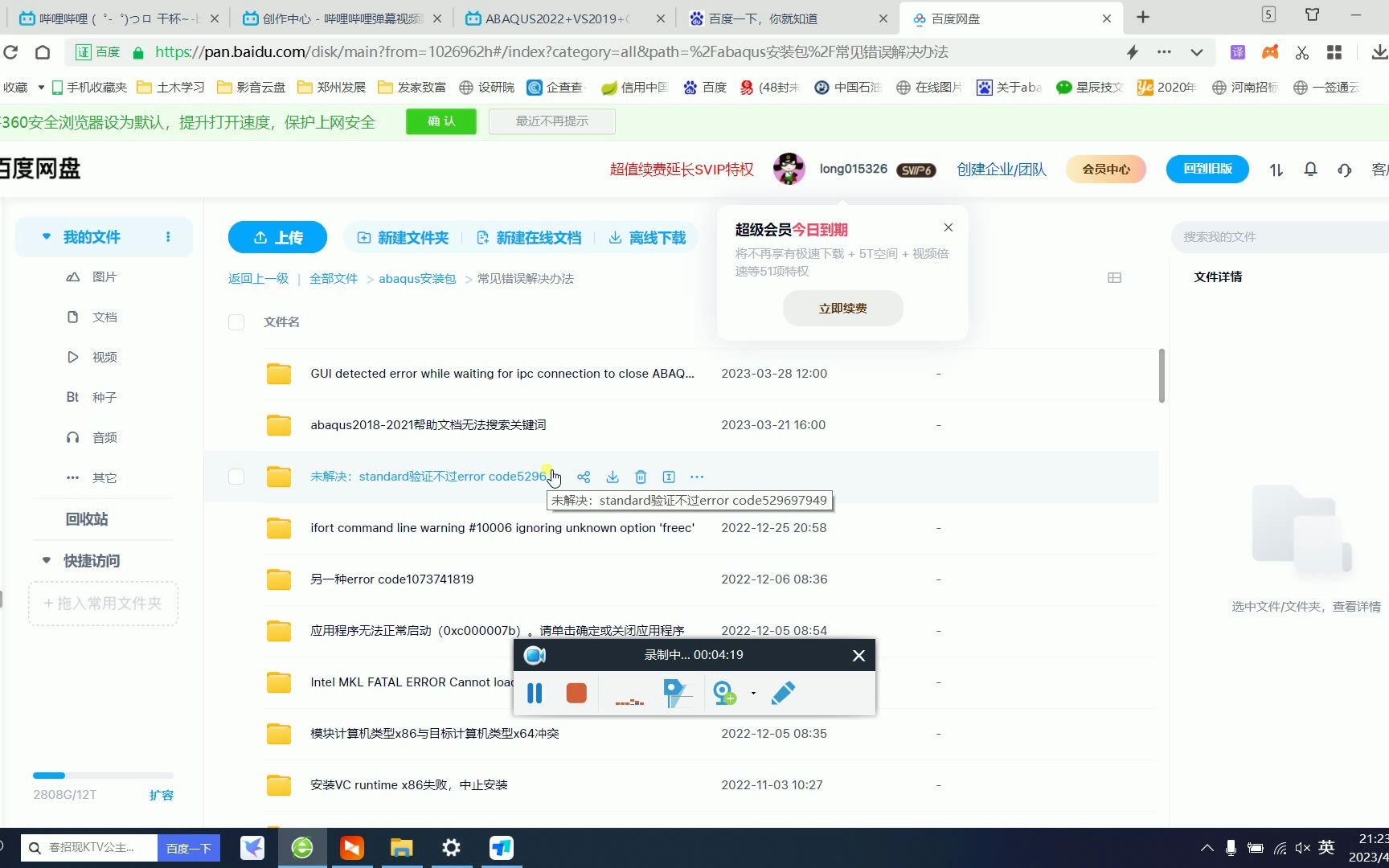Image resolution: width=1389 pixels, height=868 pixels.
Task: Switch to 百度一下 browser tab
Action: (787, 18)
